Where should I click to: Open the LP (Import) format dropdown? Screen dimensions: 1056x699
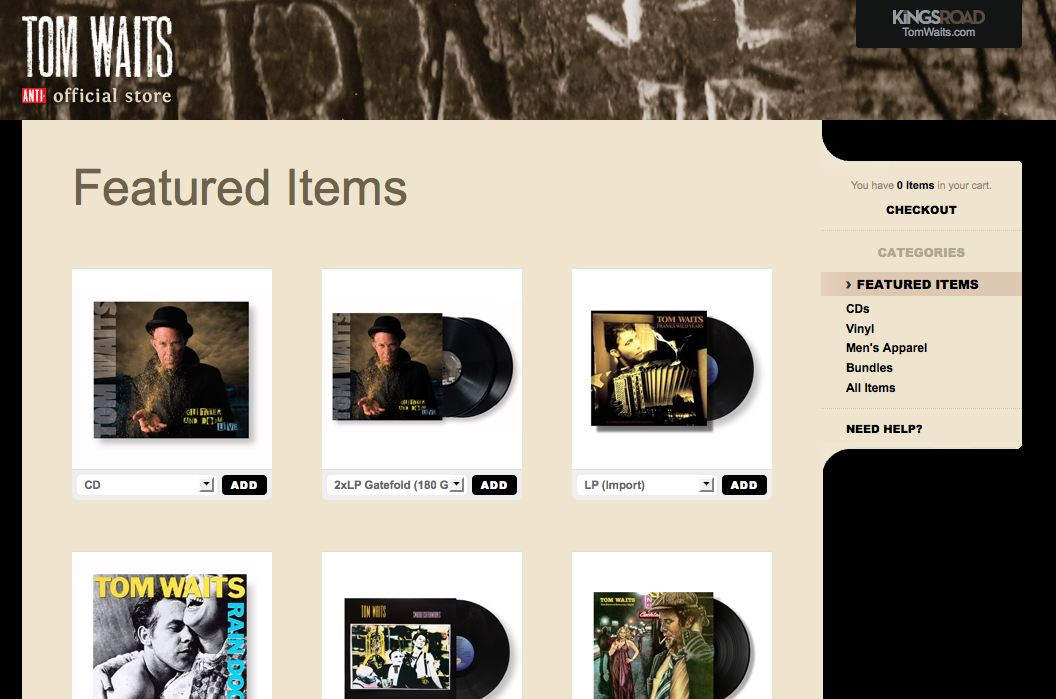(x=646, y=485)
